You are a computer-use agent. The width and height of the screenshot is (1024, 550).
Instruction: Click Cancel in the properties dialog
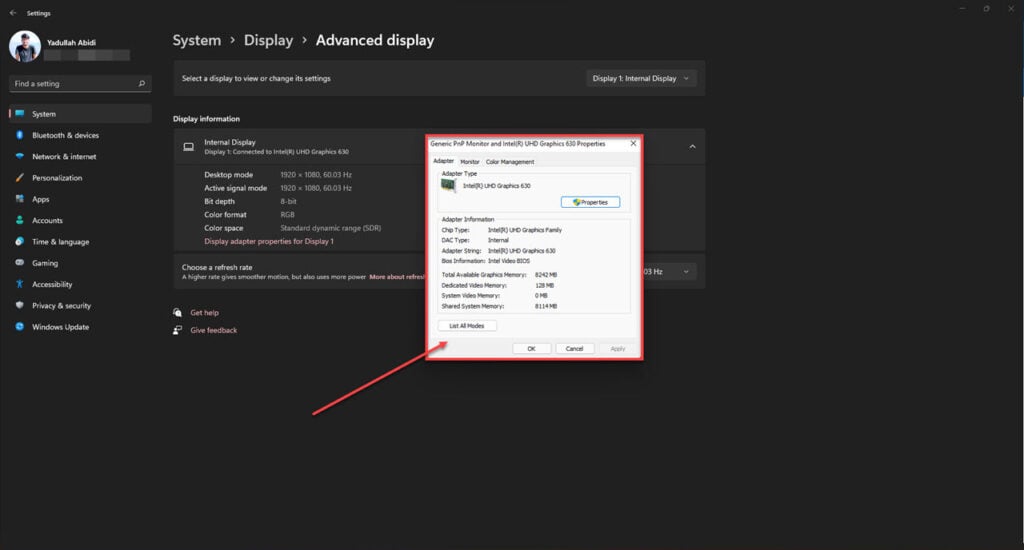coord(575,349)
